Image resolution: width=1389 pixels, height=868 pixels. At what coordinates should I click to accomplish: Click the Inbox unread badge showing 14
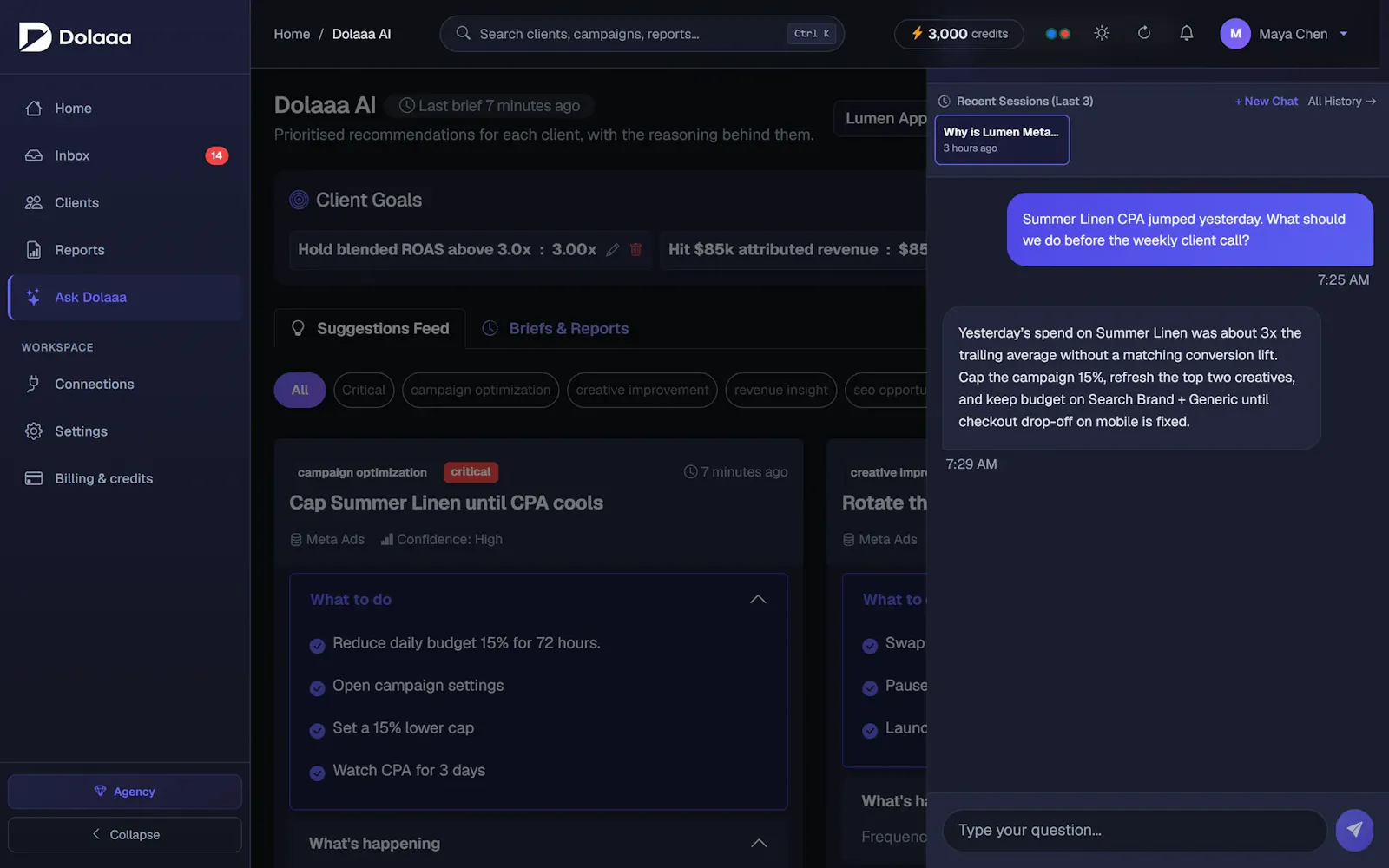216,155
